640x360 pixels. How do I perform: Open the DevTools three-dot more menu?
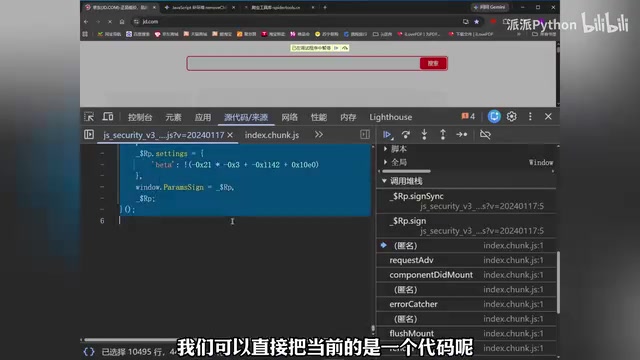pos(530,117)
